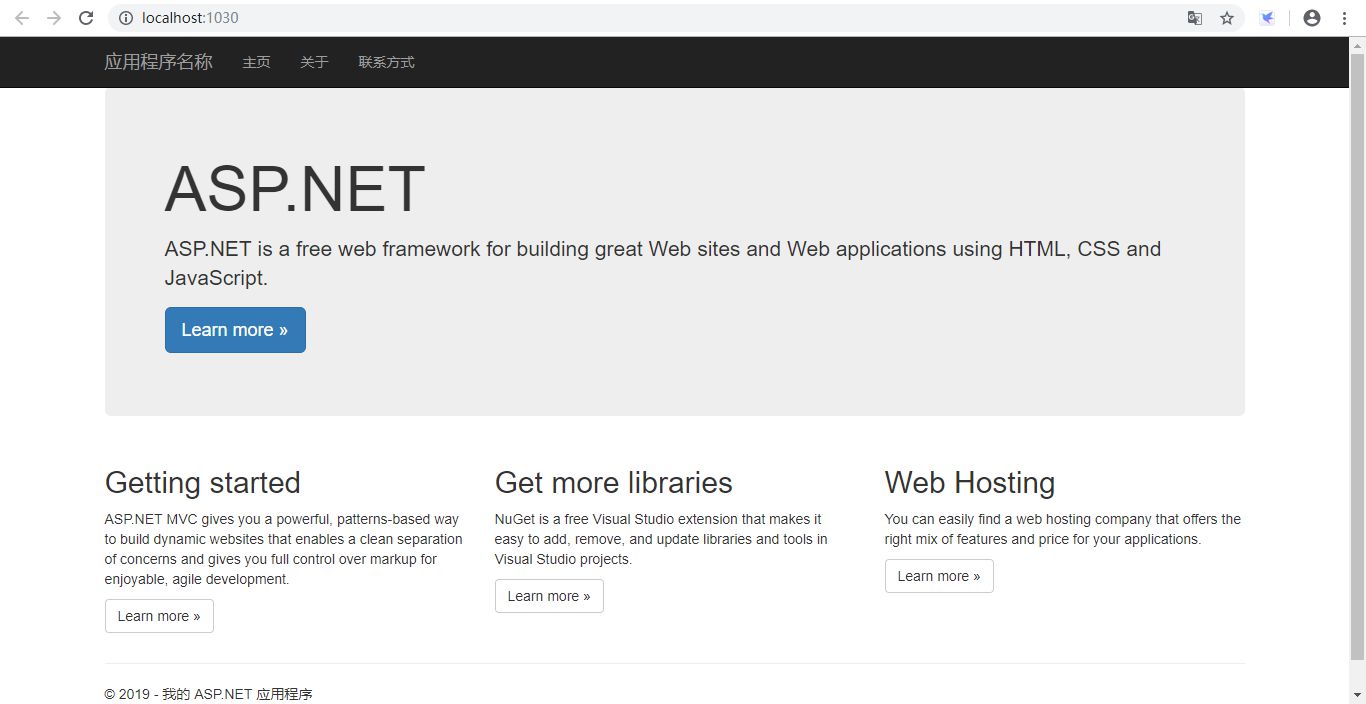
Task: Open the user profile avatar icon
Action: point(1312,18)
